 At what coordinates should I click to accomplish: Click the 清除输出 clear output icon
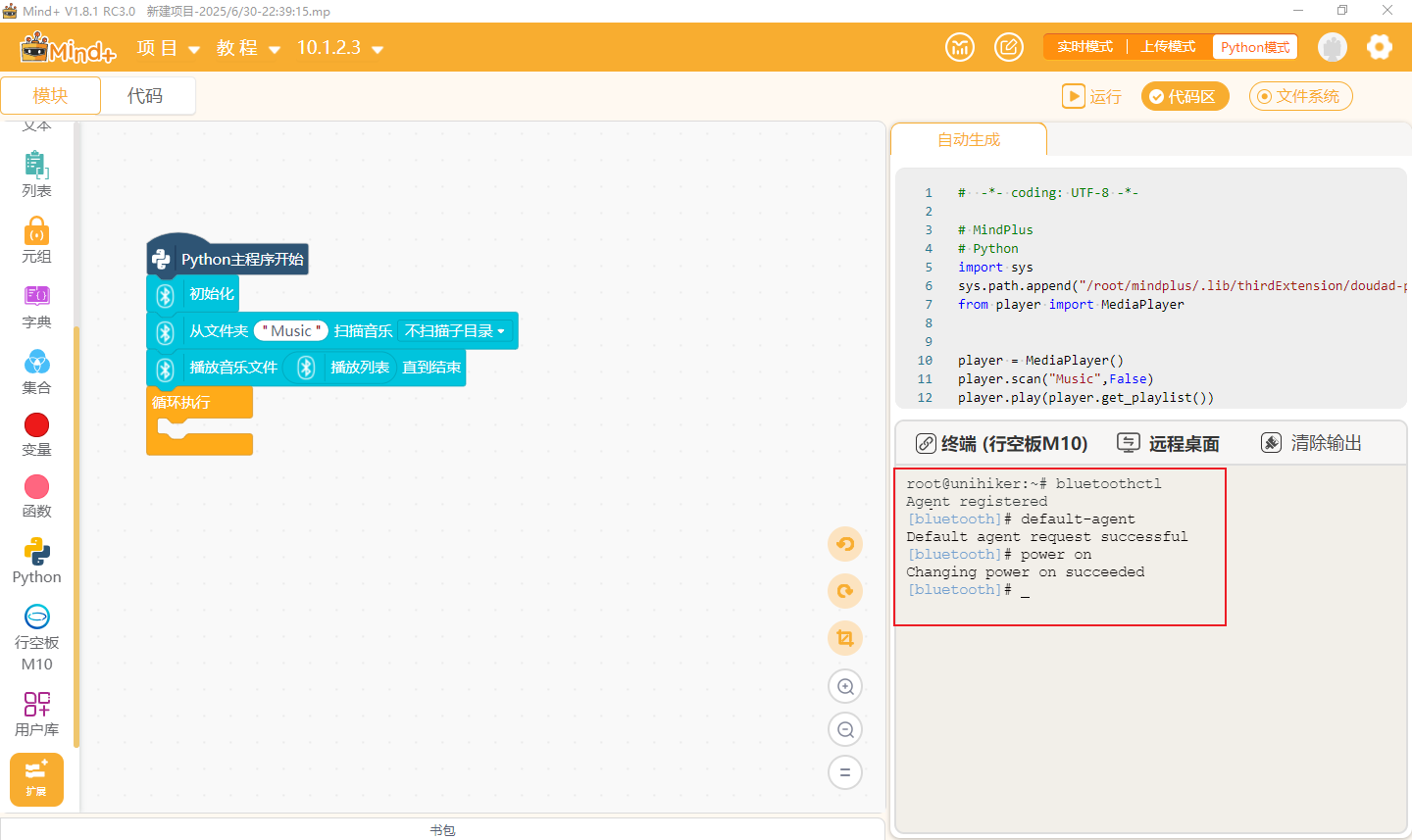1271,443
